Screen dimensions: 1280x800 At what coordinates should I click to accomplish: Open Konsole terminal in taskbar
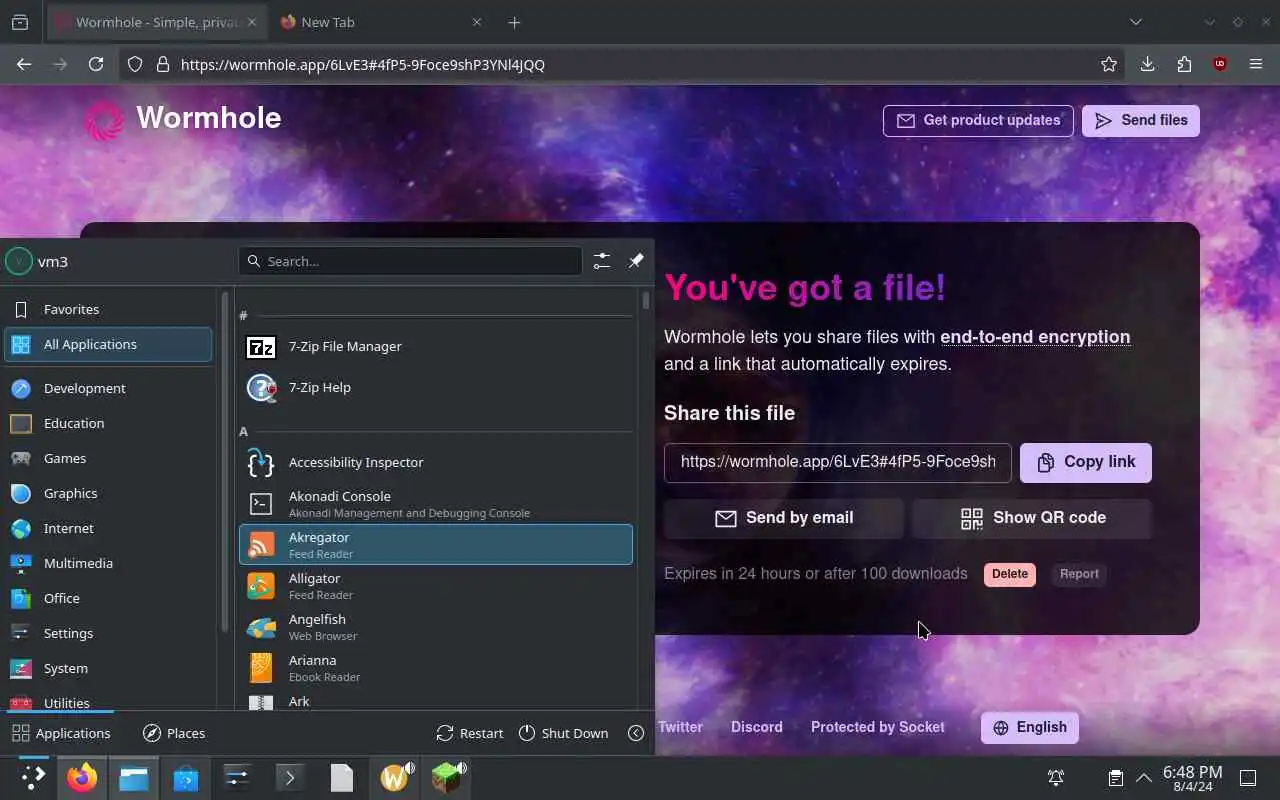290,777
